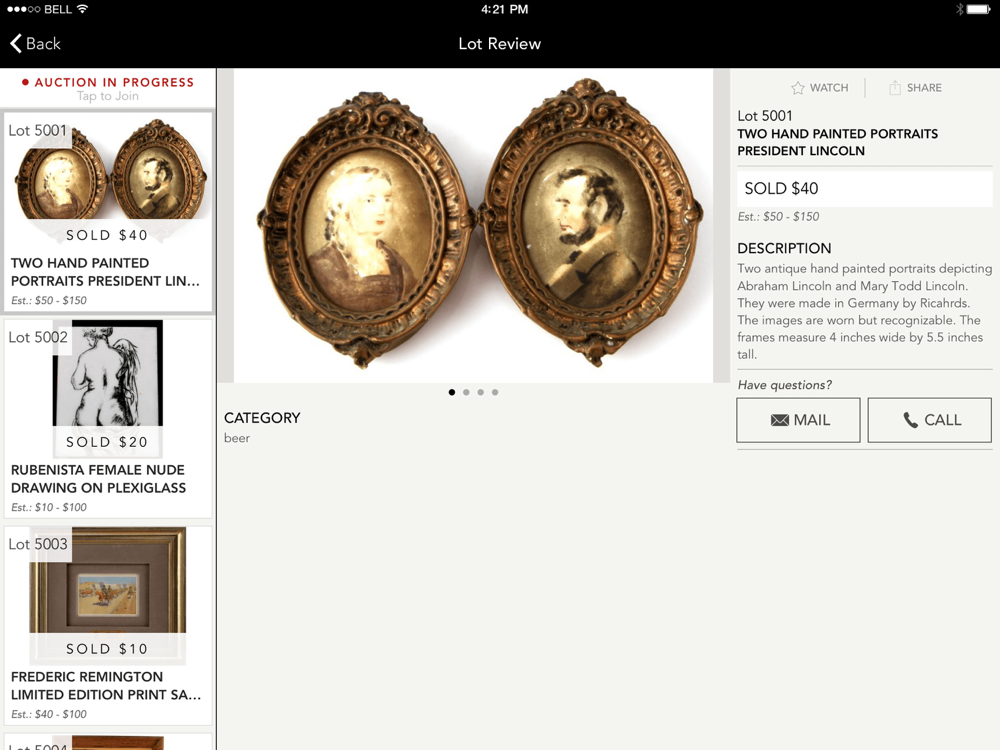Open Lot 5001 Lincoln portraits item
This screenshot has width=1000, height=750.
(x=108, y=212)
